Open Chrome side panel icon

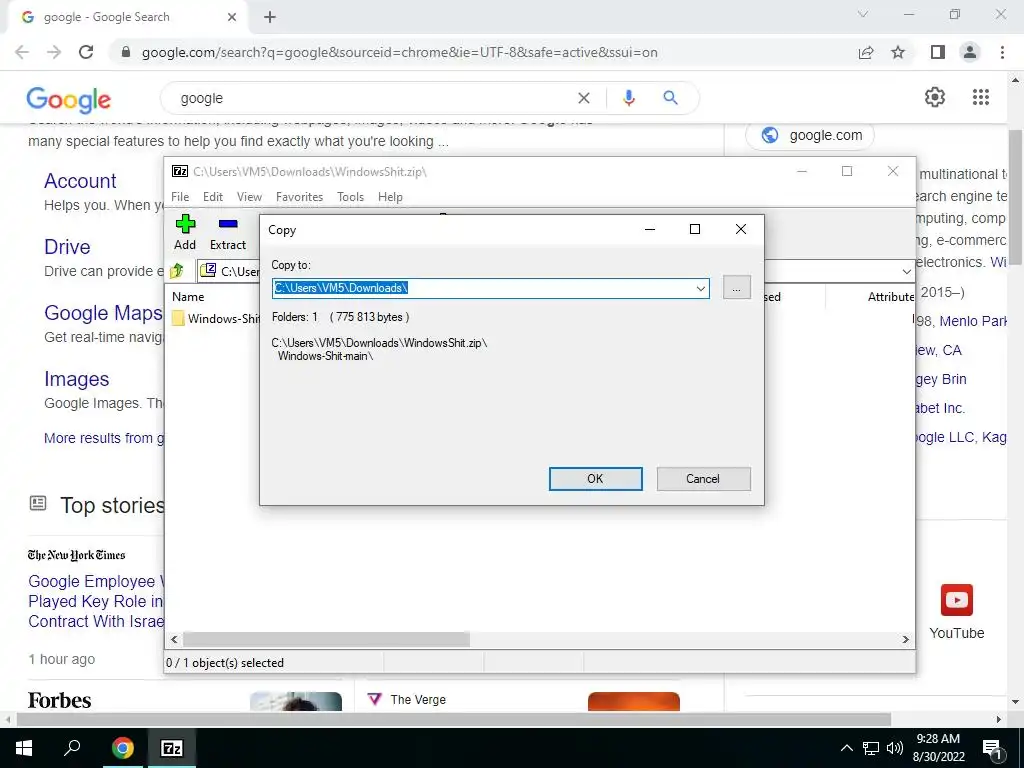click(938, 52)
